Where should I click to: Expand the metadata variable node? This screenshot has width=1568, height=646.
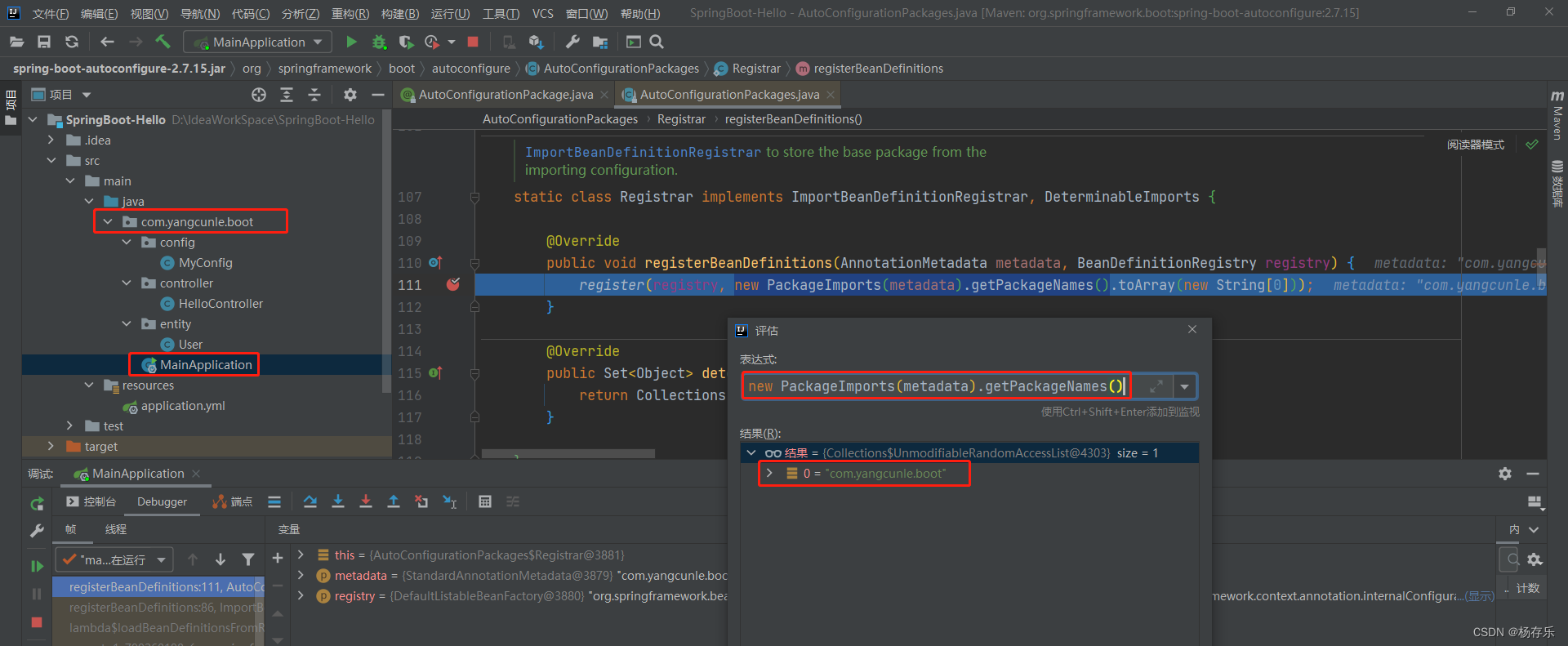point(301,575)
